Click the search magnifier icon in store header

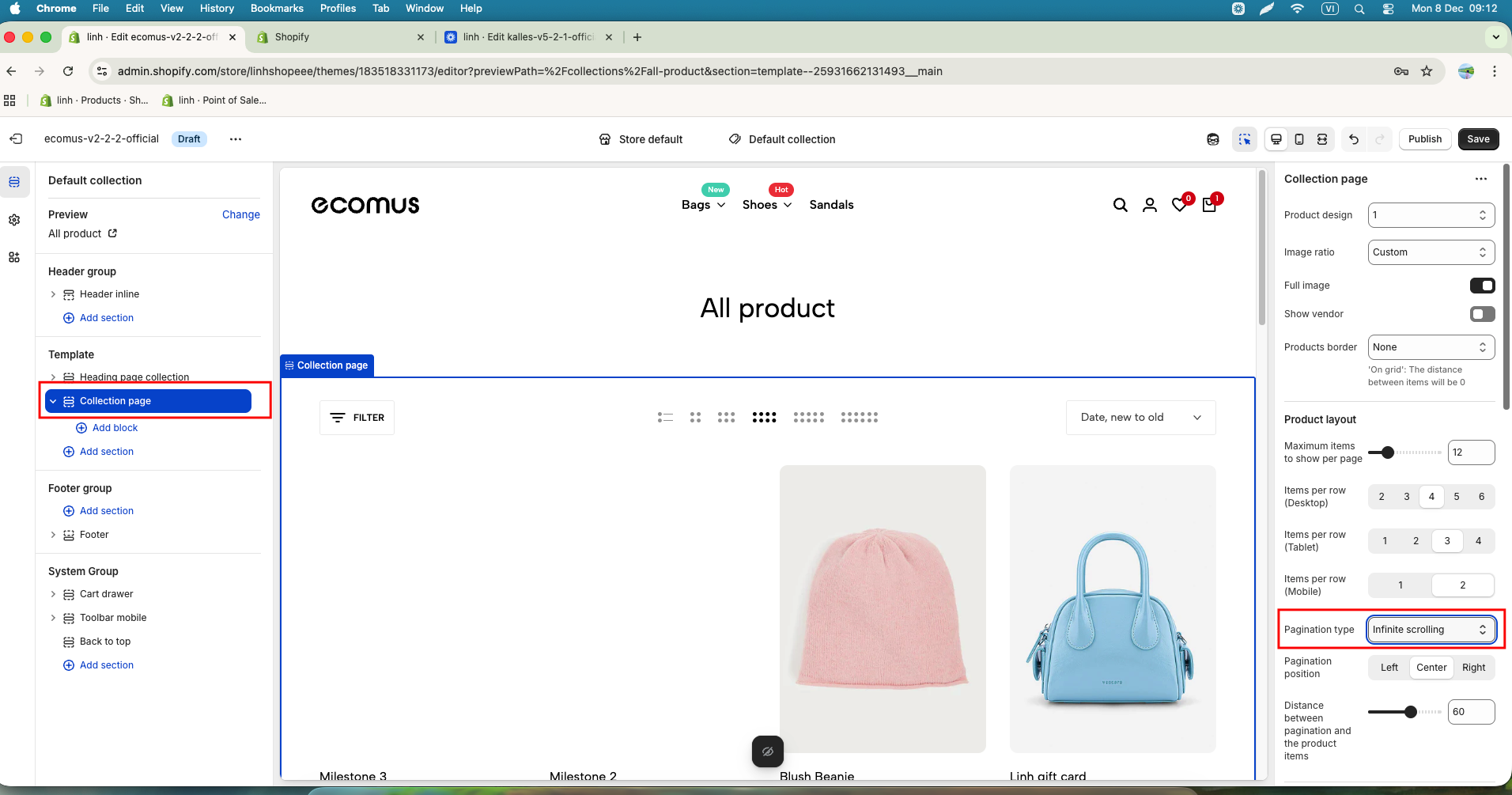(1120, 205)
